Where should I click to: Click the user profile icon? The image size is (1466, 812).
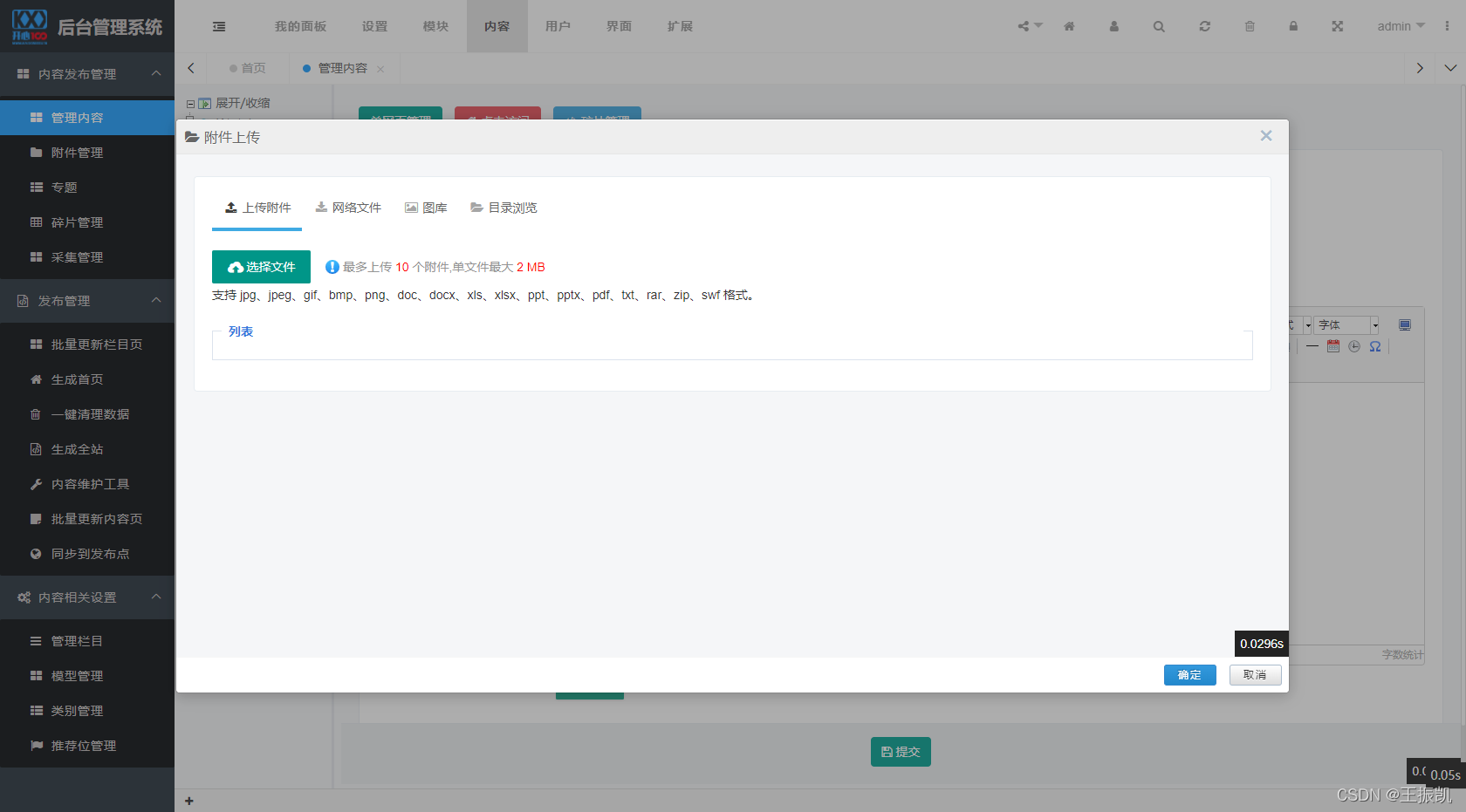[x=1113, y=26]
